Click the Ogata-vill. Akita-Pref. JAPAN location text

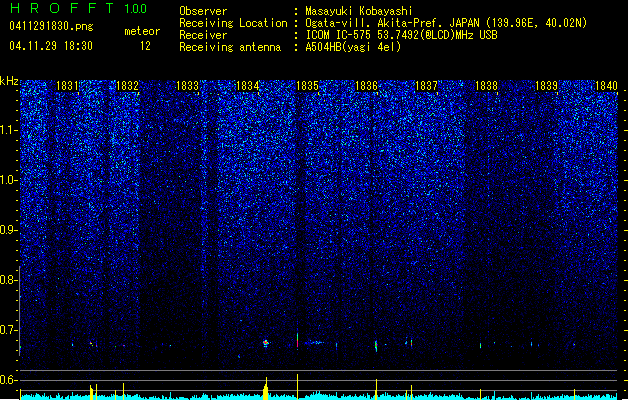pyautogui.click(x=446, y=23)
